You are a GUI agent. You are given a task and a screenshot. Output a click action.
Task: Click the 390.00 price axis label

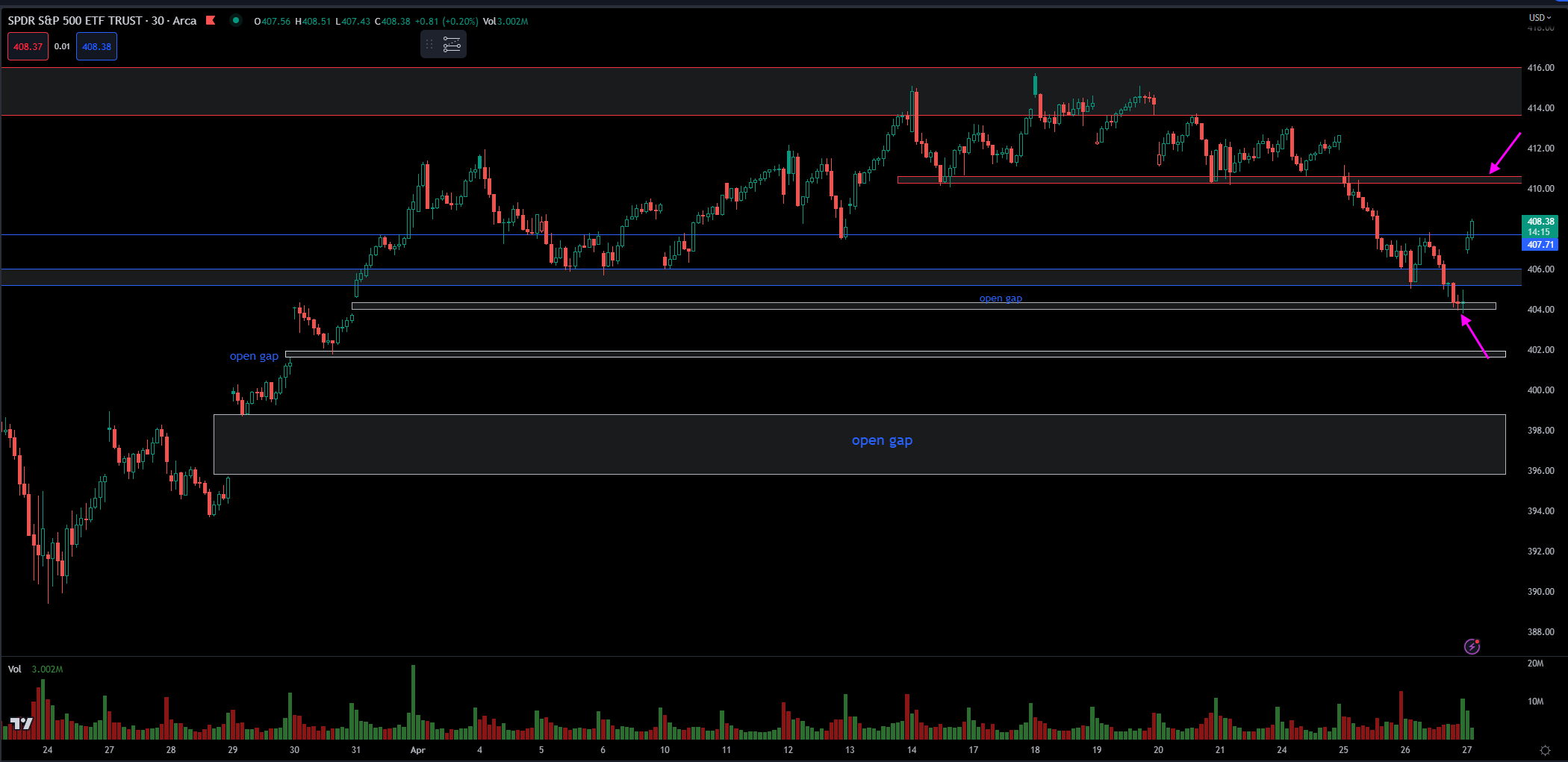pyautogui.click(x=1540, y=592)
